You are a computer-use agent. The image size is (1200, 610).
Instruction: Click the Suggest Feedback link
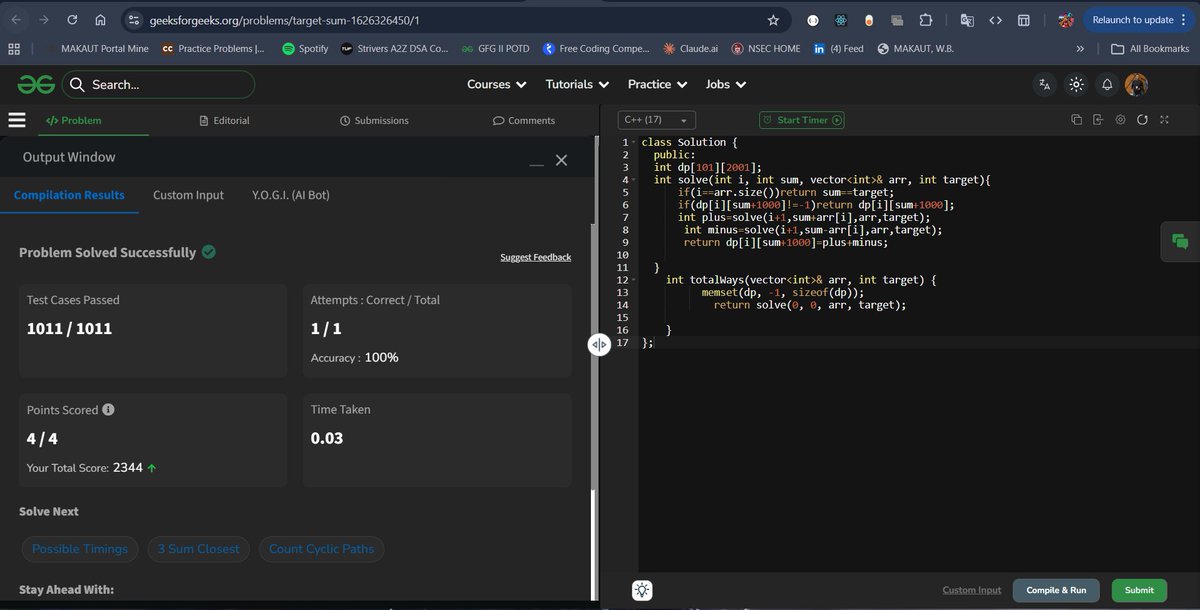tap(536, 257)
